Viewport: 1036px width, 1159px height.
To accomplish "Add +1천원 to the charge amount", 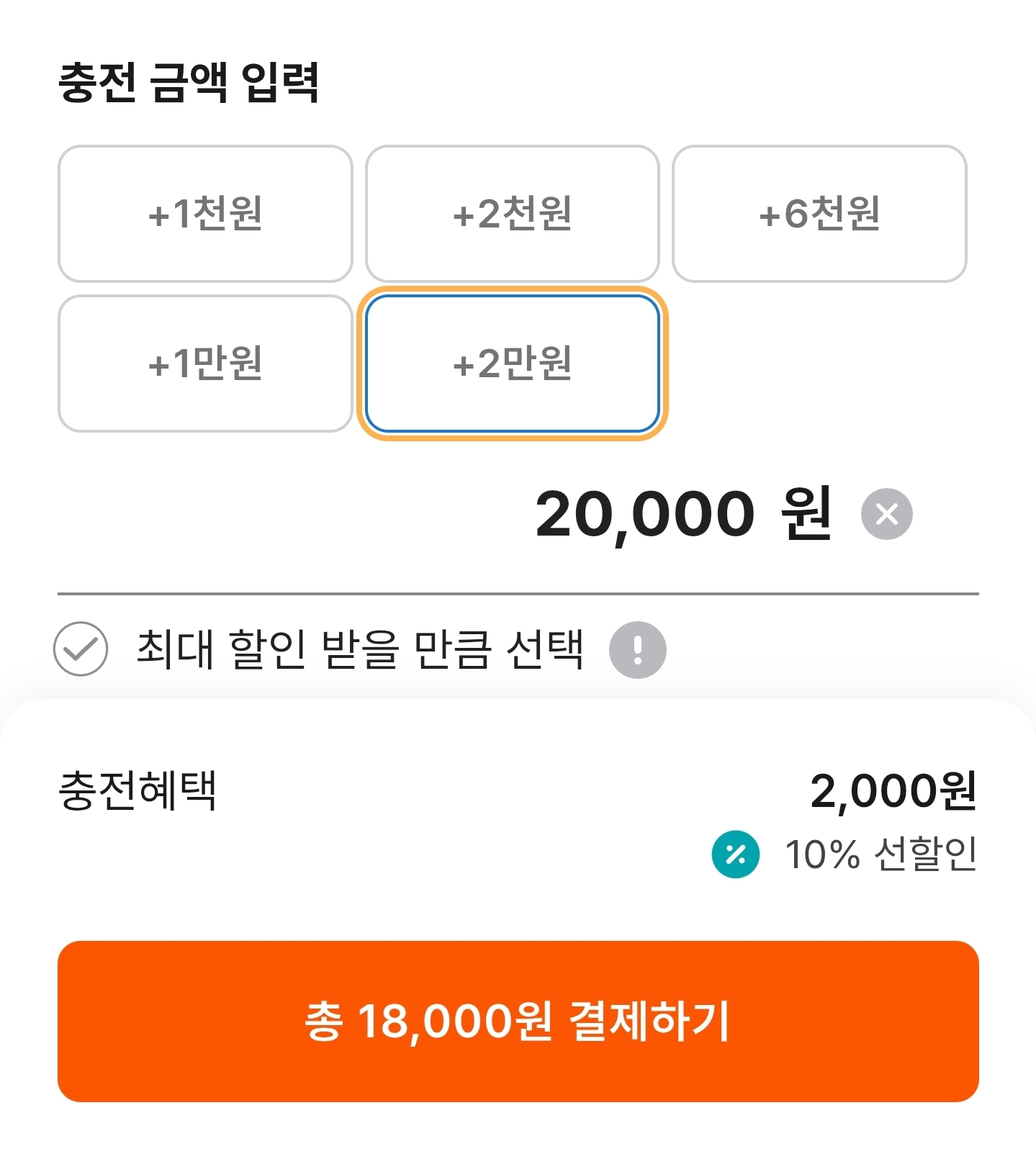I will [205, 214].
